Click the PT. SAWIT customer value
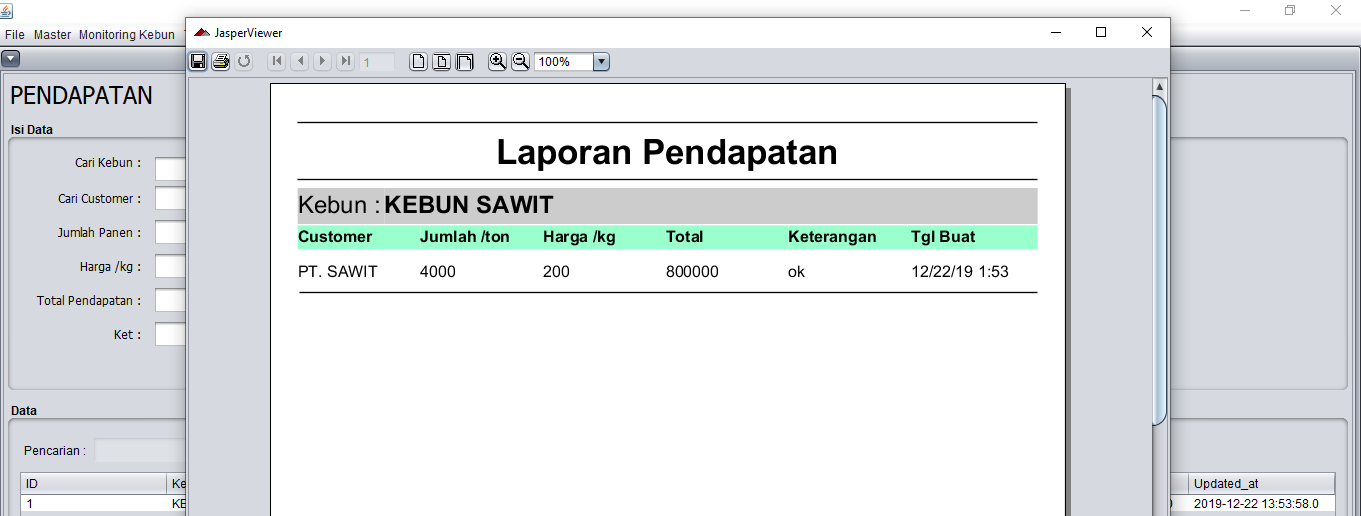Screen dimensions: 1361x516 point(338,272)
